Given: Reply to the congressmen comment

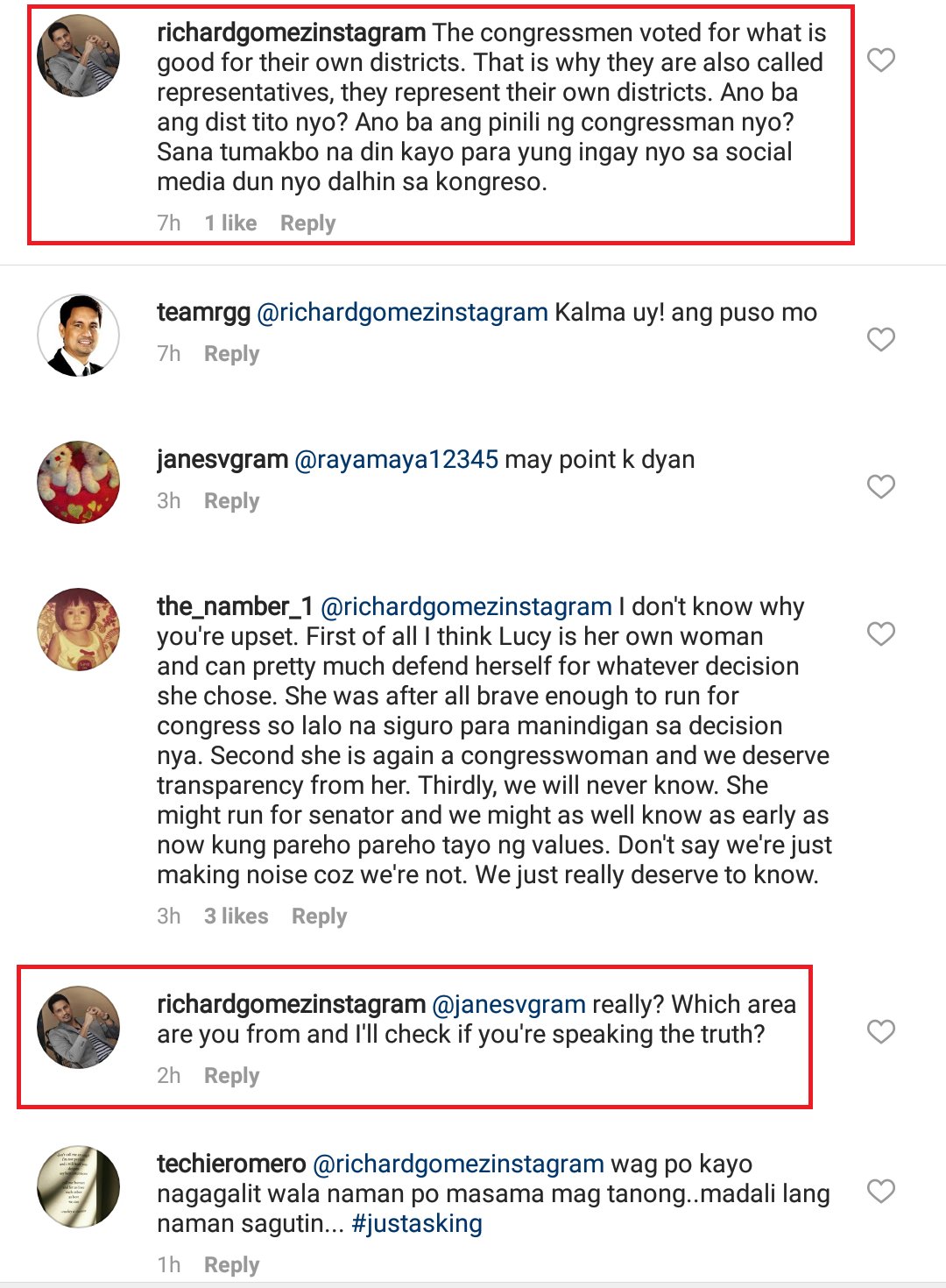Looking at the screenshot, I should point(307,223).
